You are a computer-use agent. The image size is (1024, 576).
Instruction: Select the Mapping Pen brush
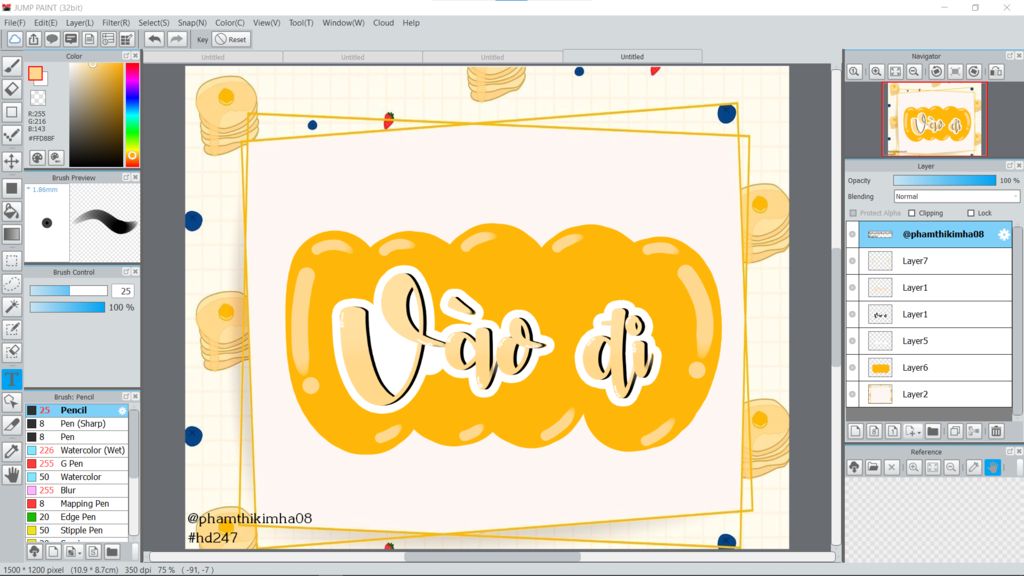tap(77, 504)
